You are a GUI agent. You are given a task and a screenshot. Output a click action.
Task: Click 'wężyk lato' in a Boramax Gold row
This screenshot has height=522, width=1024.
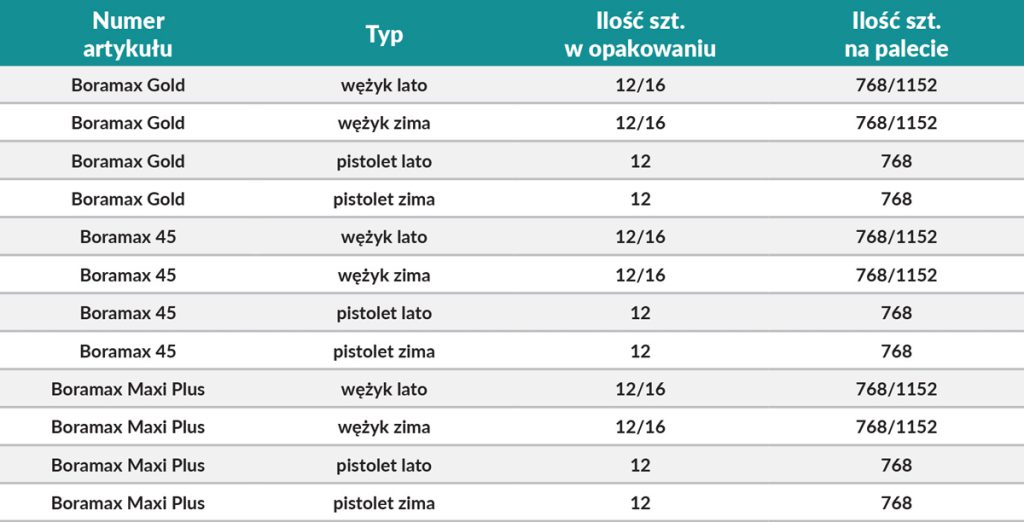click(384, 85)
